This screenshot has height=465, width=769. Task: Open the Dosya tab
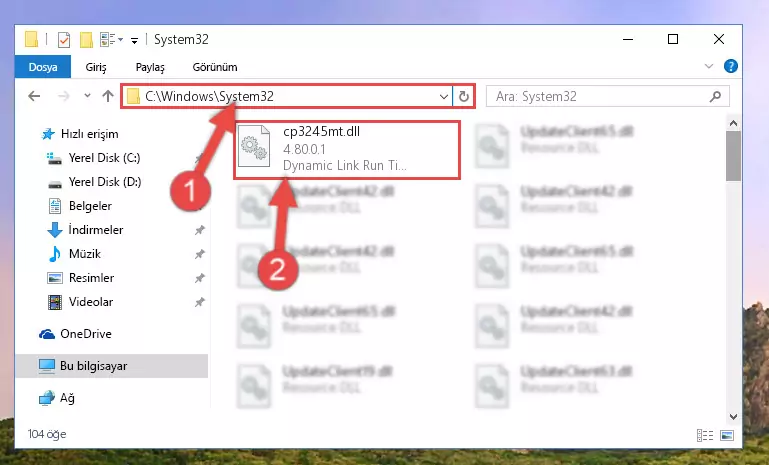[x=43, y=67]
